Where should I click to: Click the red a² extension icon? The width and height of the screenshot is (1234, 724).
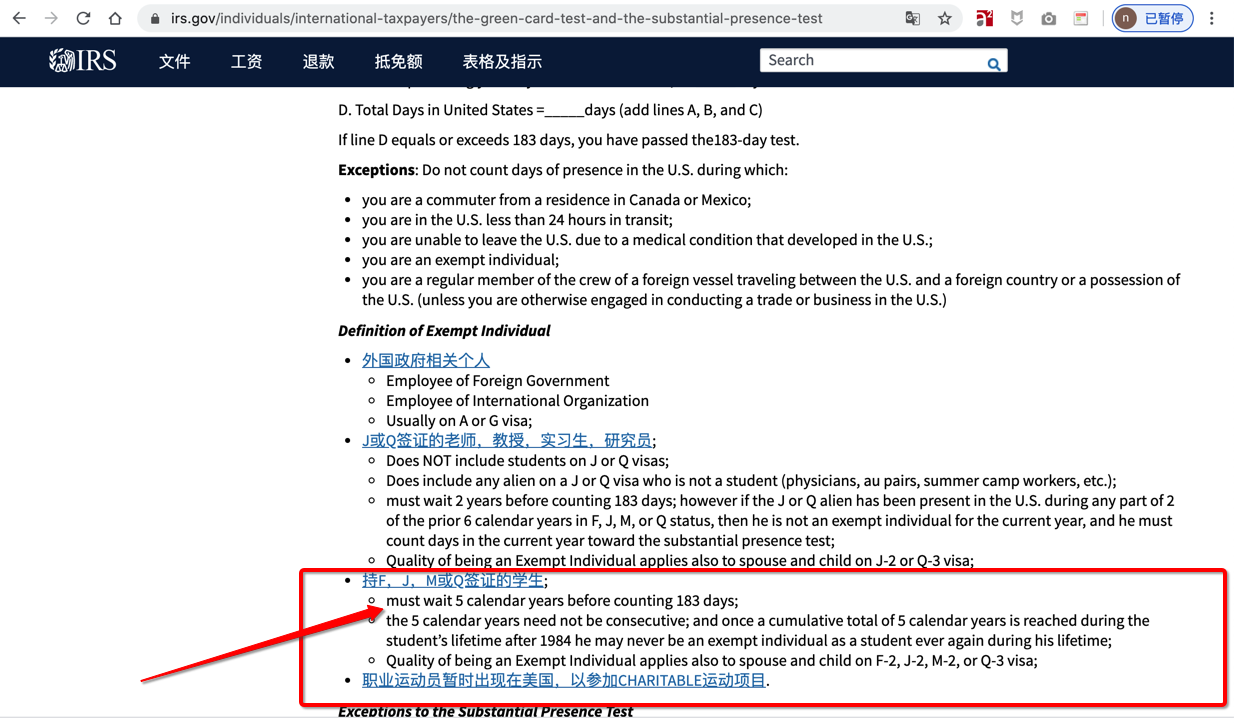pos(985,18)
